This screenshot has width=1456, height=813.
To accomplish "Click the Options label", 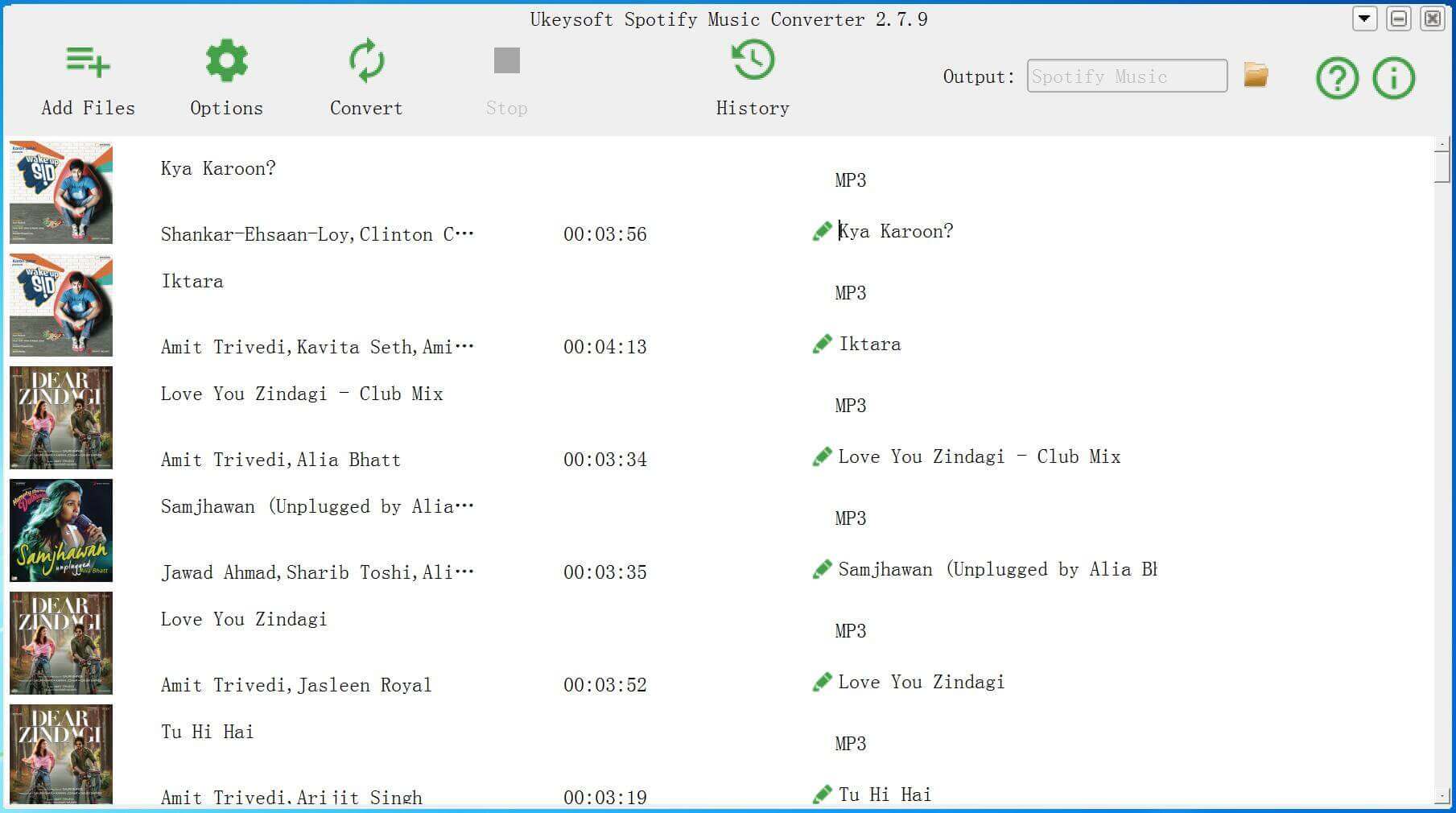I will point(226,109).
